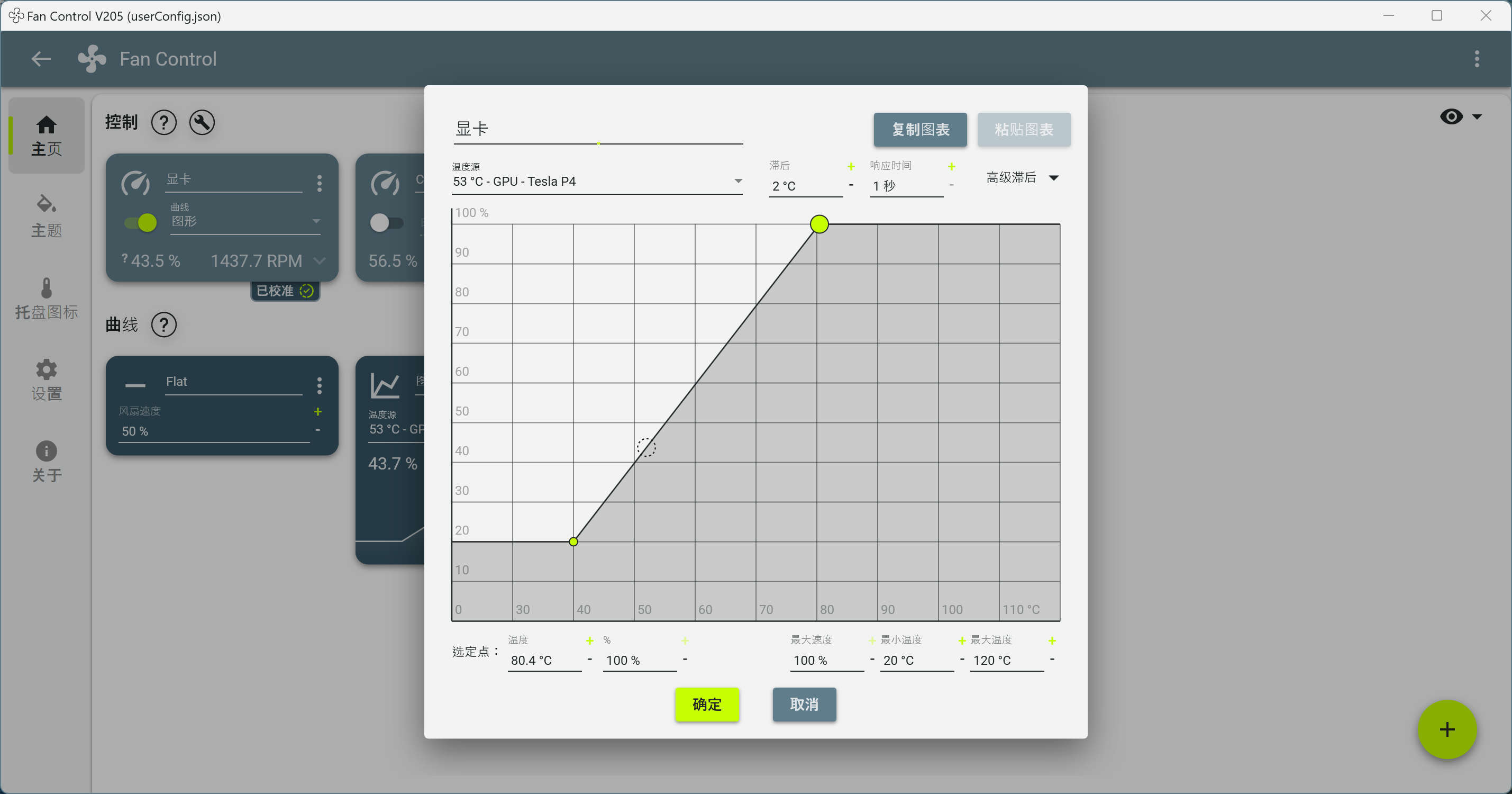The image size is (1512, 794).
Task: Open the 主题 theme page in sidebar
Action: pyautogui.click(x=47, y=216)
